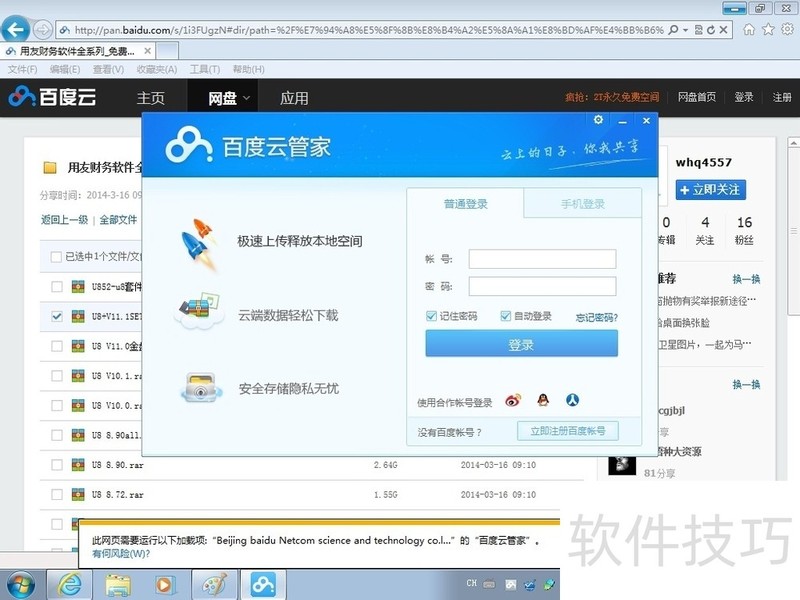Uncheck the U8+V11.1 file checkbox
The image size is (800, 600).
[x=56, y=317]
